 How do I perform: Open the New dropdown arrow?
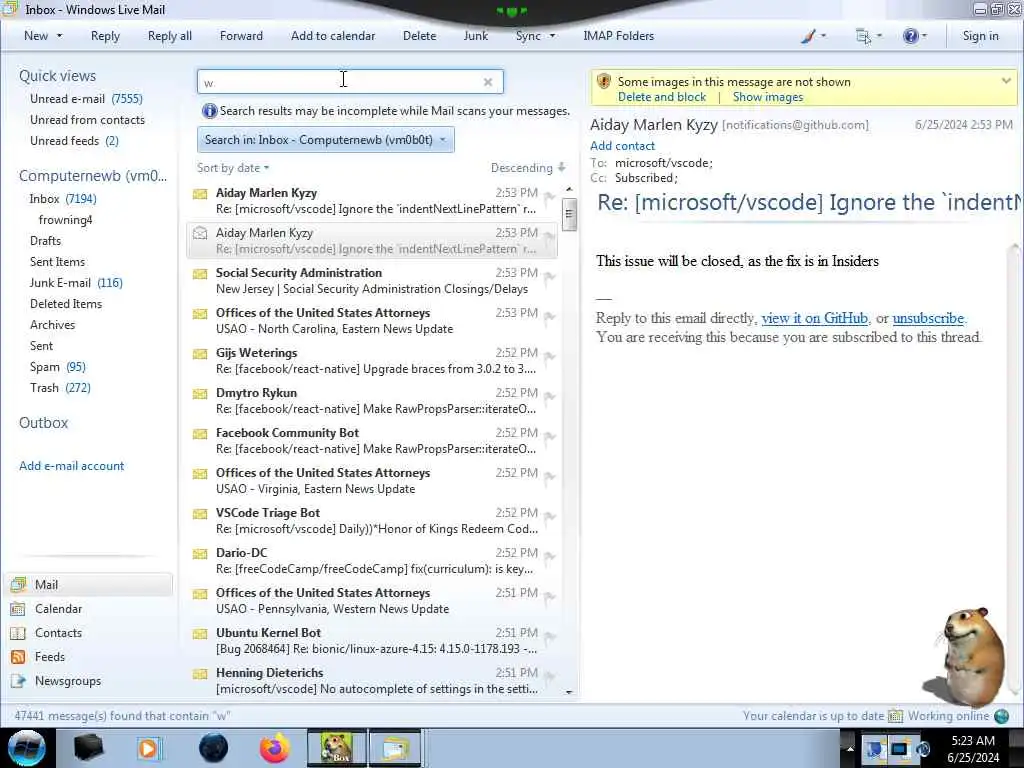(59, 36)
